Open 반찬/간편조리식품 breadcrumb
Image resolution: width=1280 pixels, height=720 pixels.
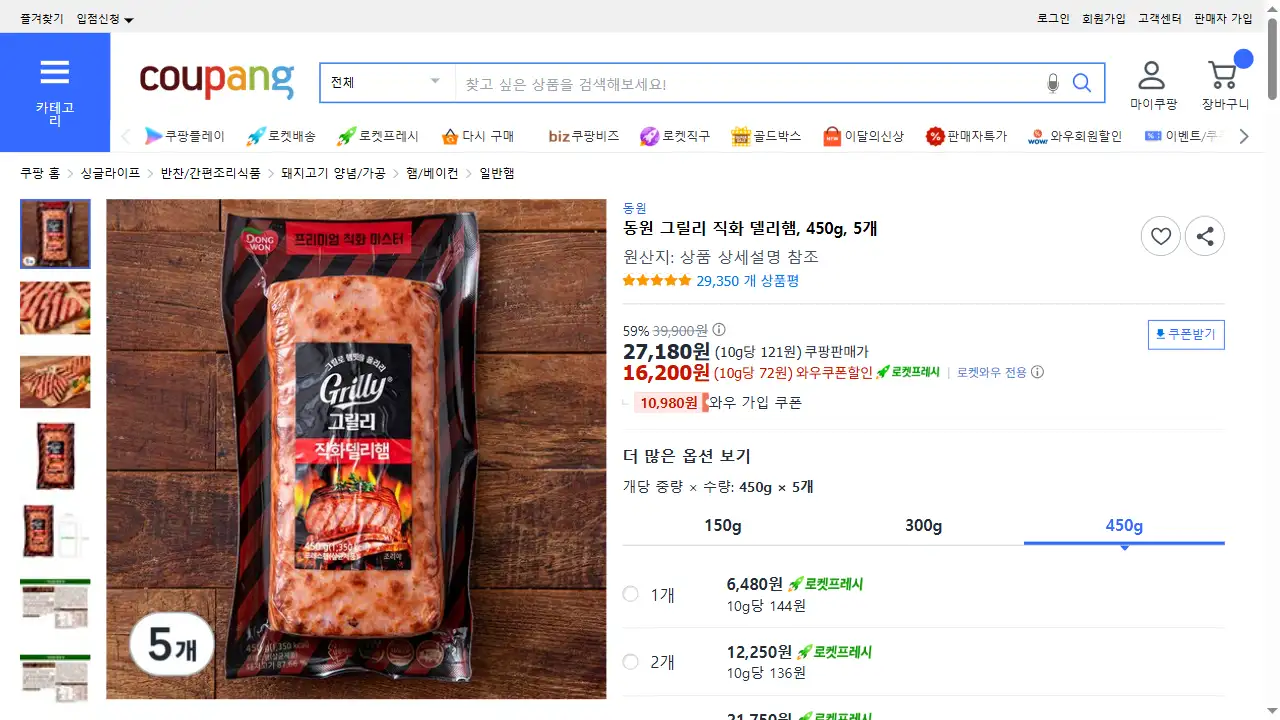click(210, 173)
